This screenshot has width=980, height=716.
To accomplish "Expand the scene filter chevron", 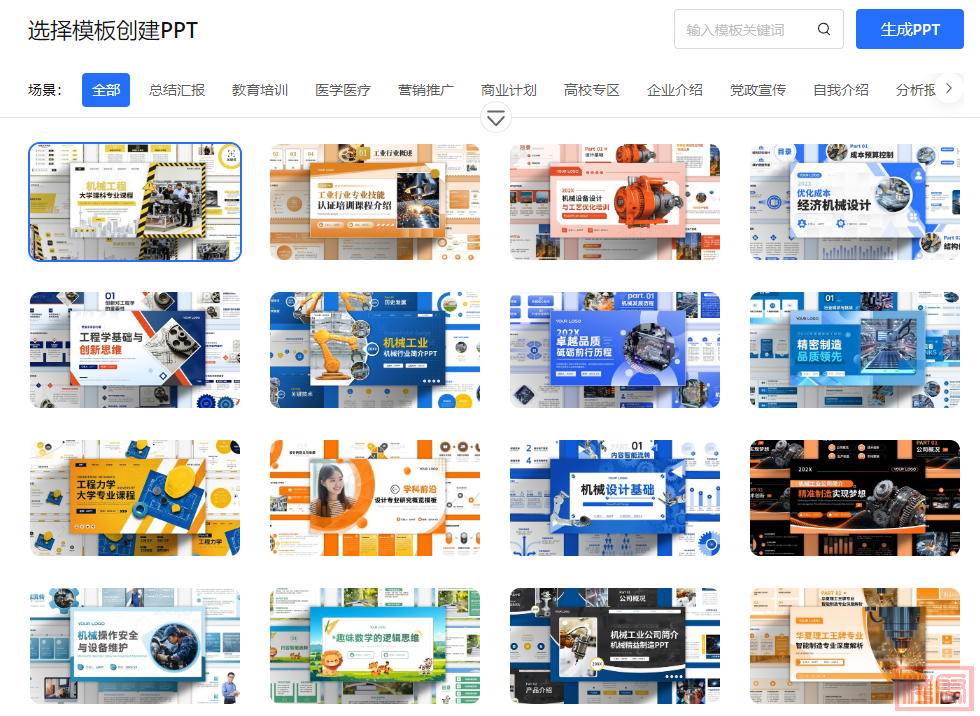I will click(x=497, y=118).
